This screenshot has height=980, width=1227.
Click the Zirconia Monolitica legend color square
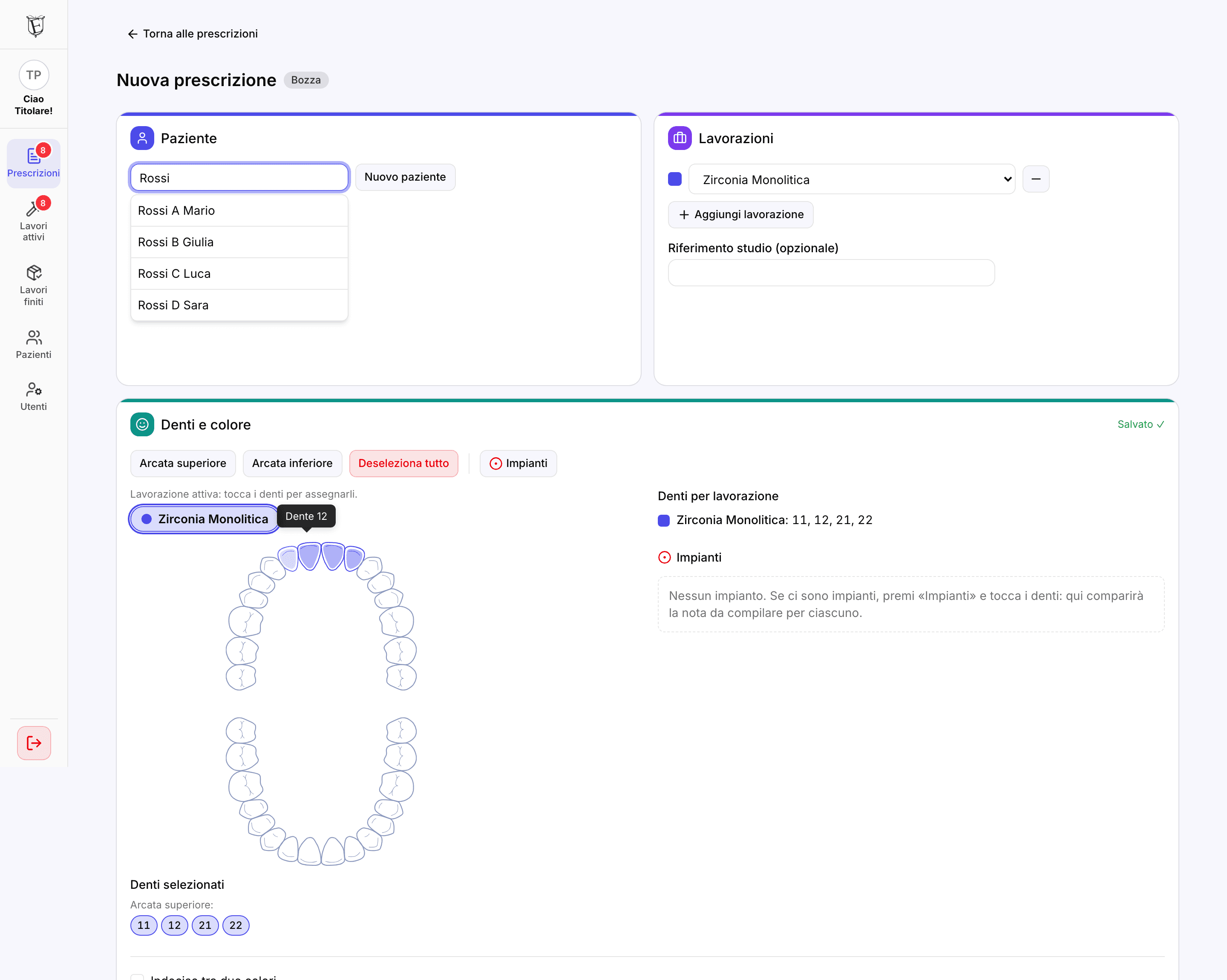(x=664, y=520)
